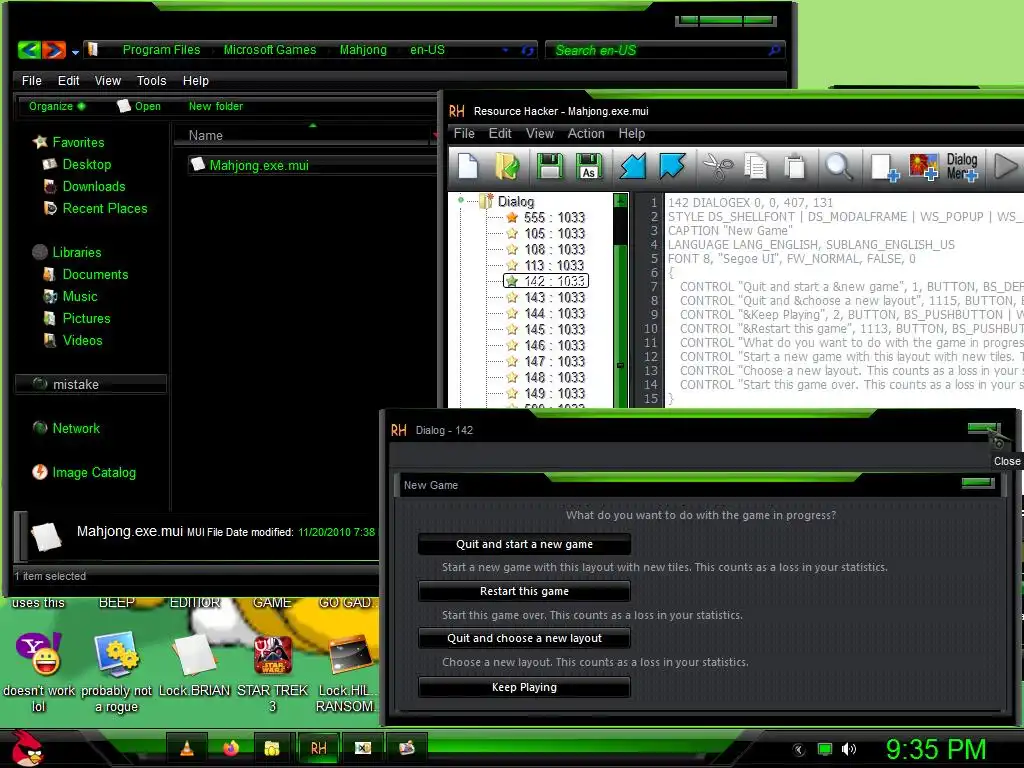
Task: Click the New blank script toolbar icon
Action: (x=468, y=166)
